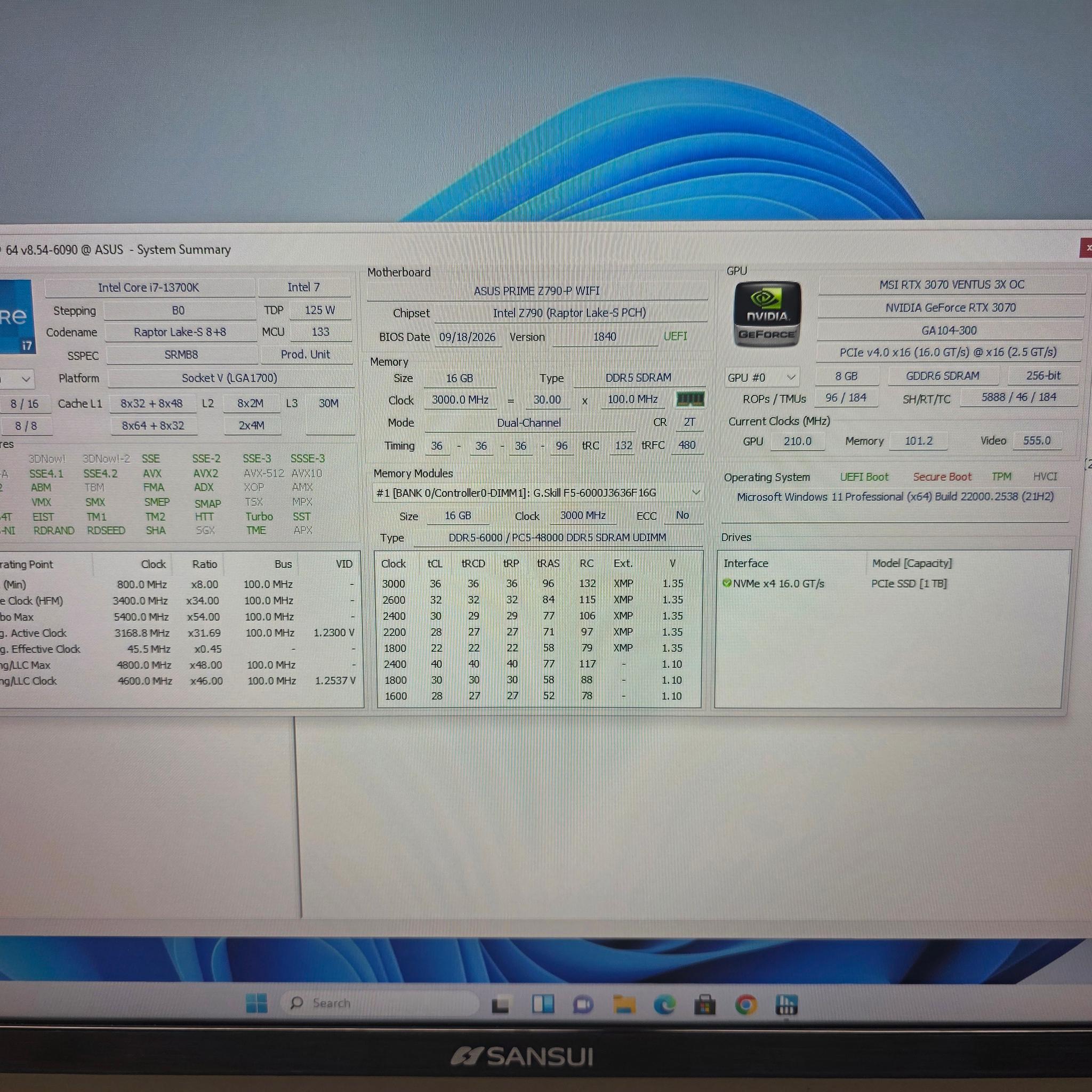1092x1092 pixels.
Task: Select the MSI RTX 3070 VENTUS 3X OC text
Action: [x=951, y=284]
